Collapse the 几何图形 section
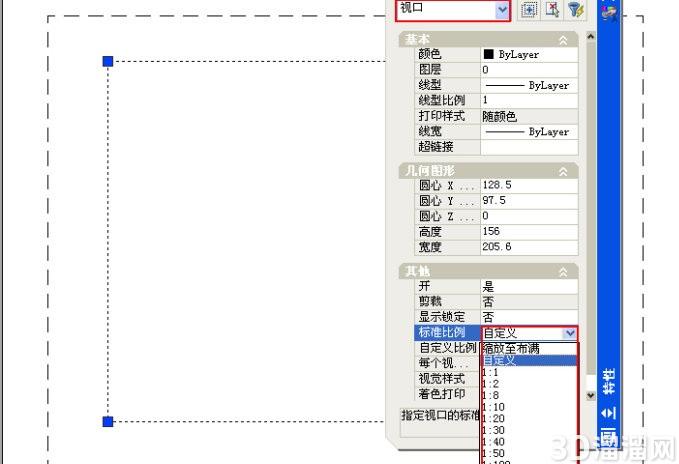The image size is (679, 464). pos(563,172)
